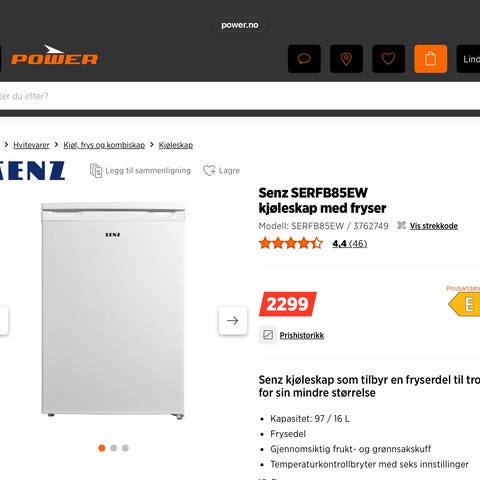Open the favorites heart icon in header
Image resolution: width=480 pixels, height=480 pixels.
point(388,59)
